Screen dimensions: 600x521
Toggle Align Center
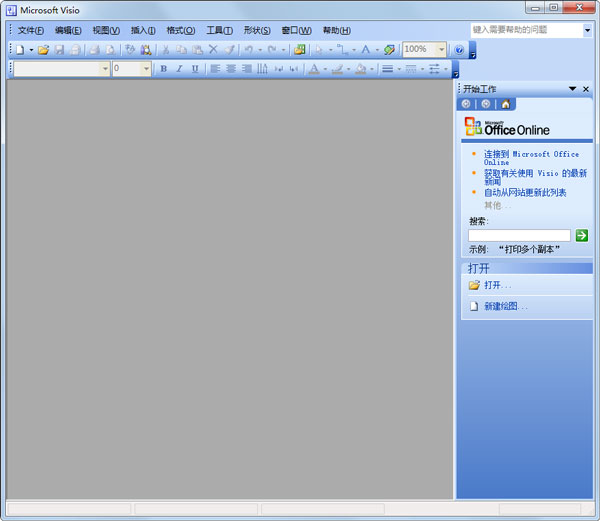coord(231,69)
